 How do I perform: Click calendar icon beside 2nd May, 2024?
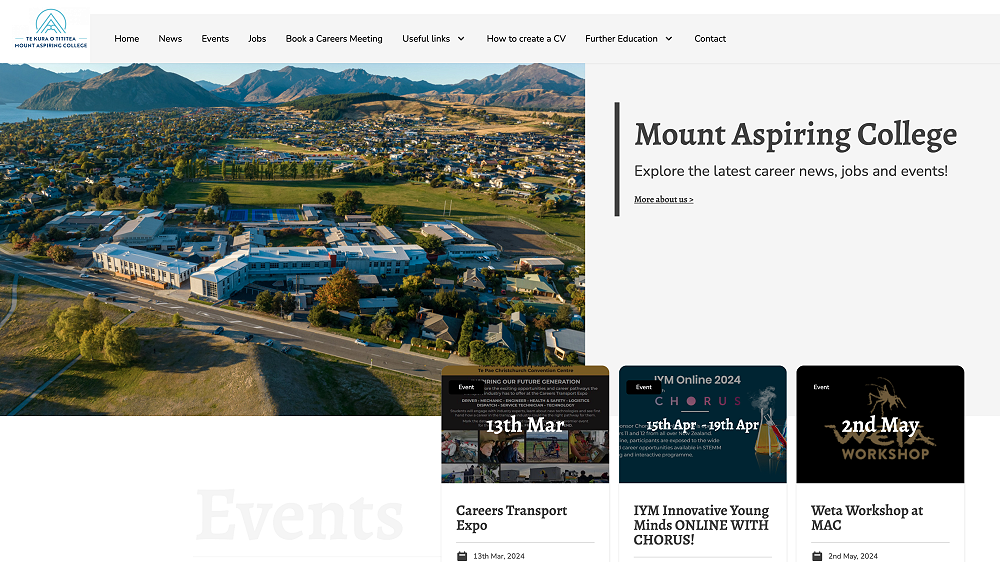tap(817, 556)
